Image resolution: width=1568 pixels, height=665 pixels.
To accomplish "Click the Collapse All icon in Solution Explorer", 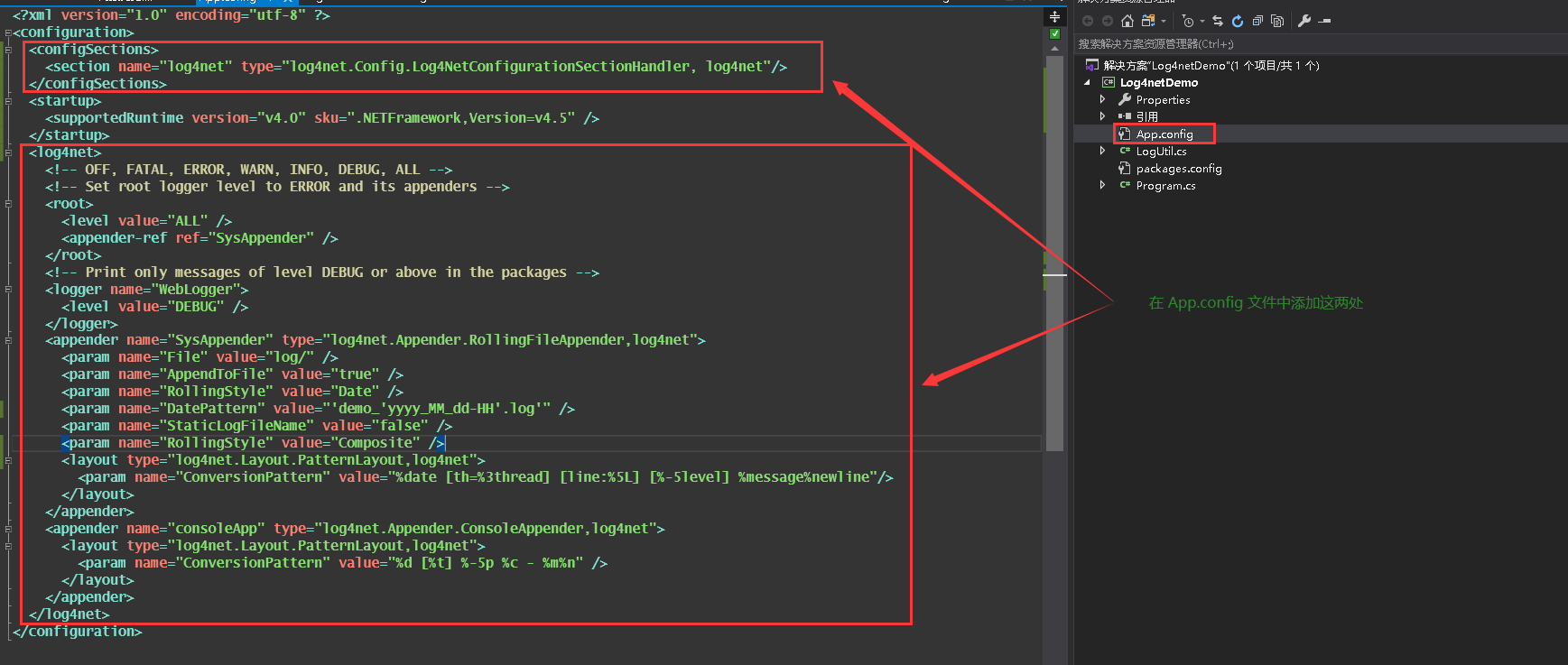I will pos(1257,21).
